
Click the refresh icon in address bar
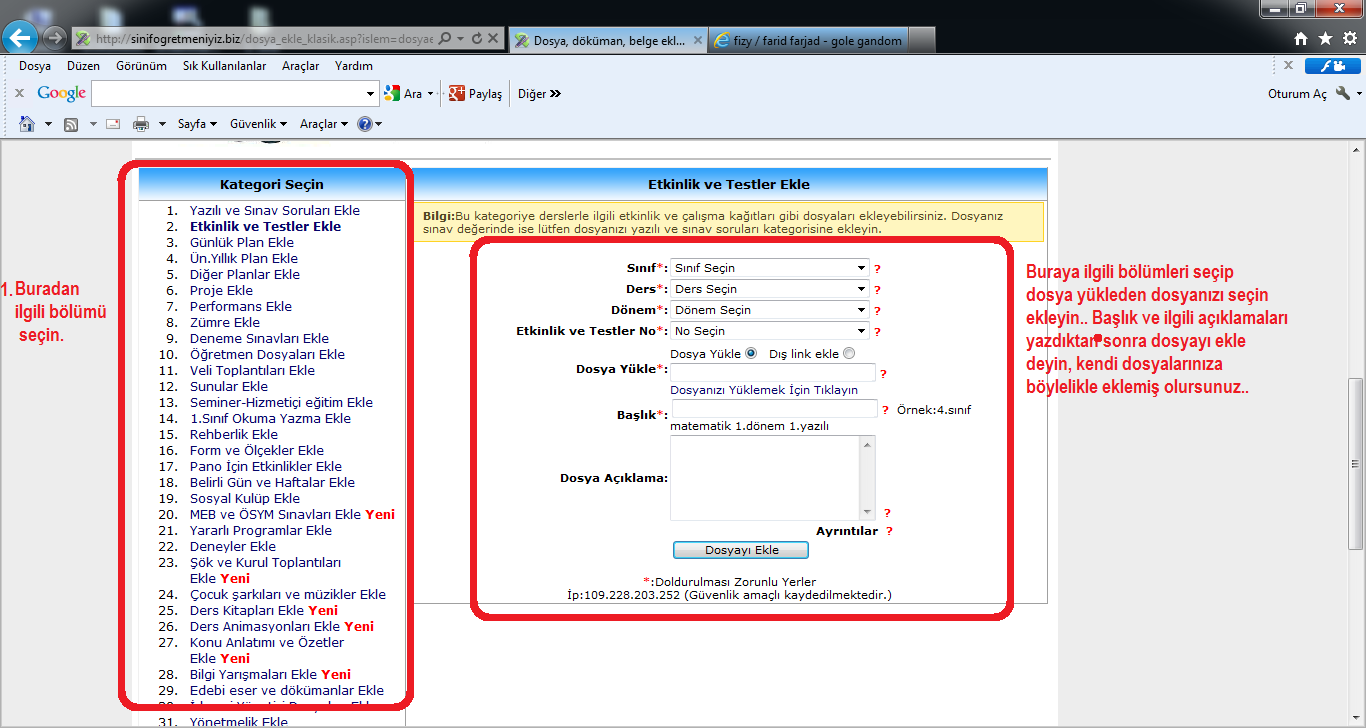(x=477, y=39)
